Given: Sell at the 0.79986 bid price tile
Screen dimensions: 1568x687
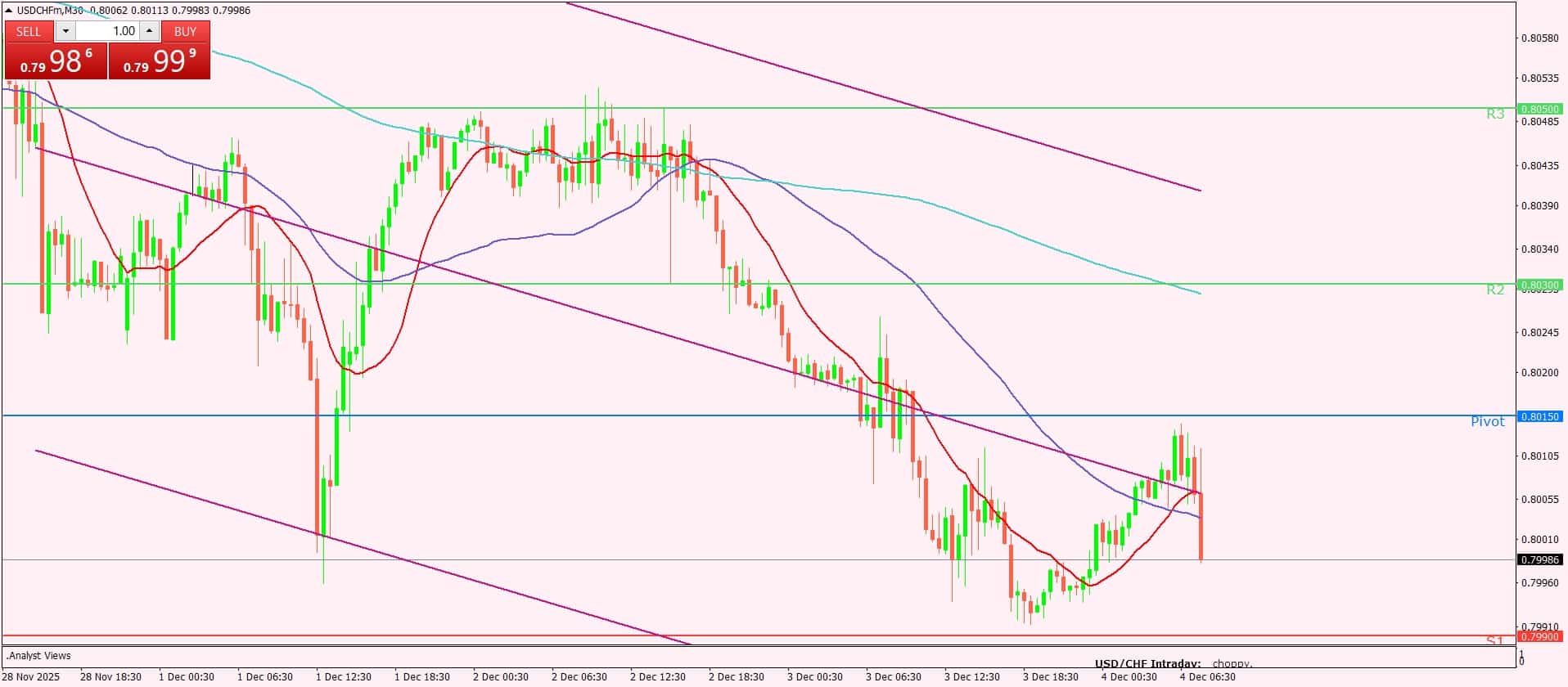Looking at the screenshot, I should click(56, 61).
